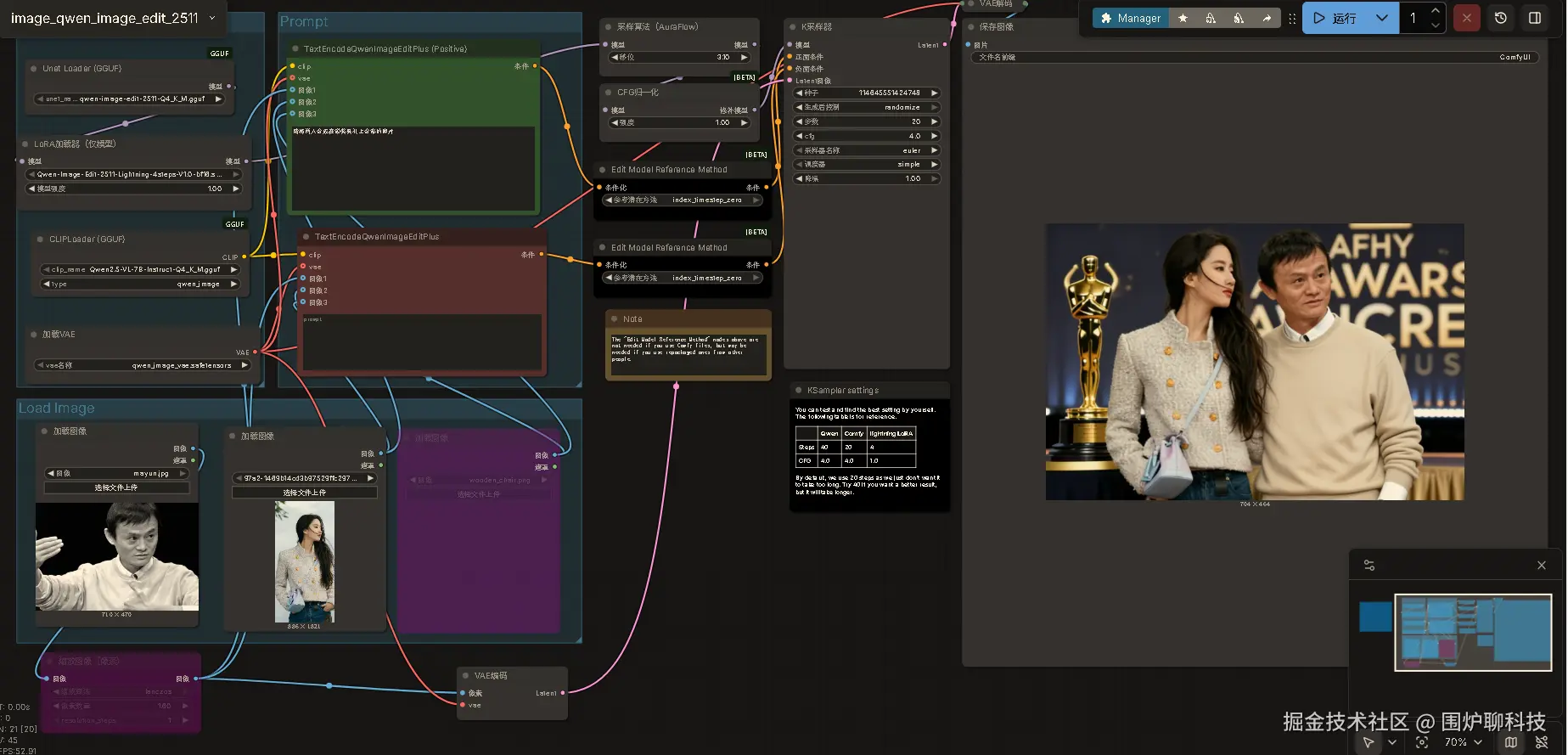Decrease the 移位 value with left arrow
The width and height of the screenshot is (1568, 755).
click(615, 57)
